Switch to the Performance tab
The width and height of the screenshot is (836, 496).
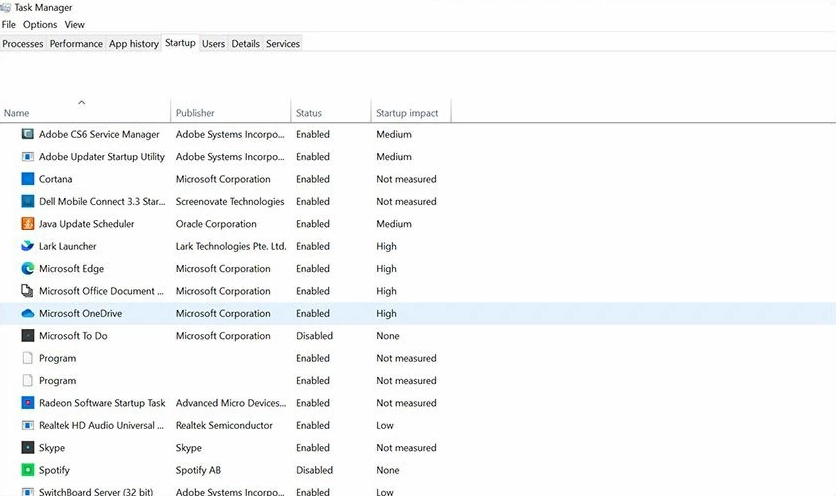pyautogui.click(x=76, y=44)
